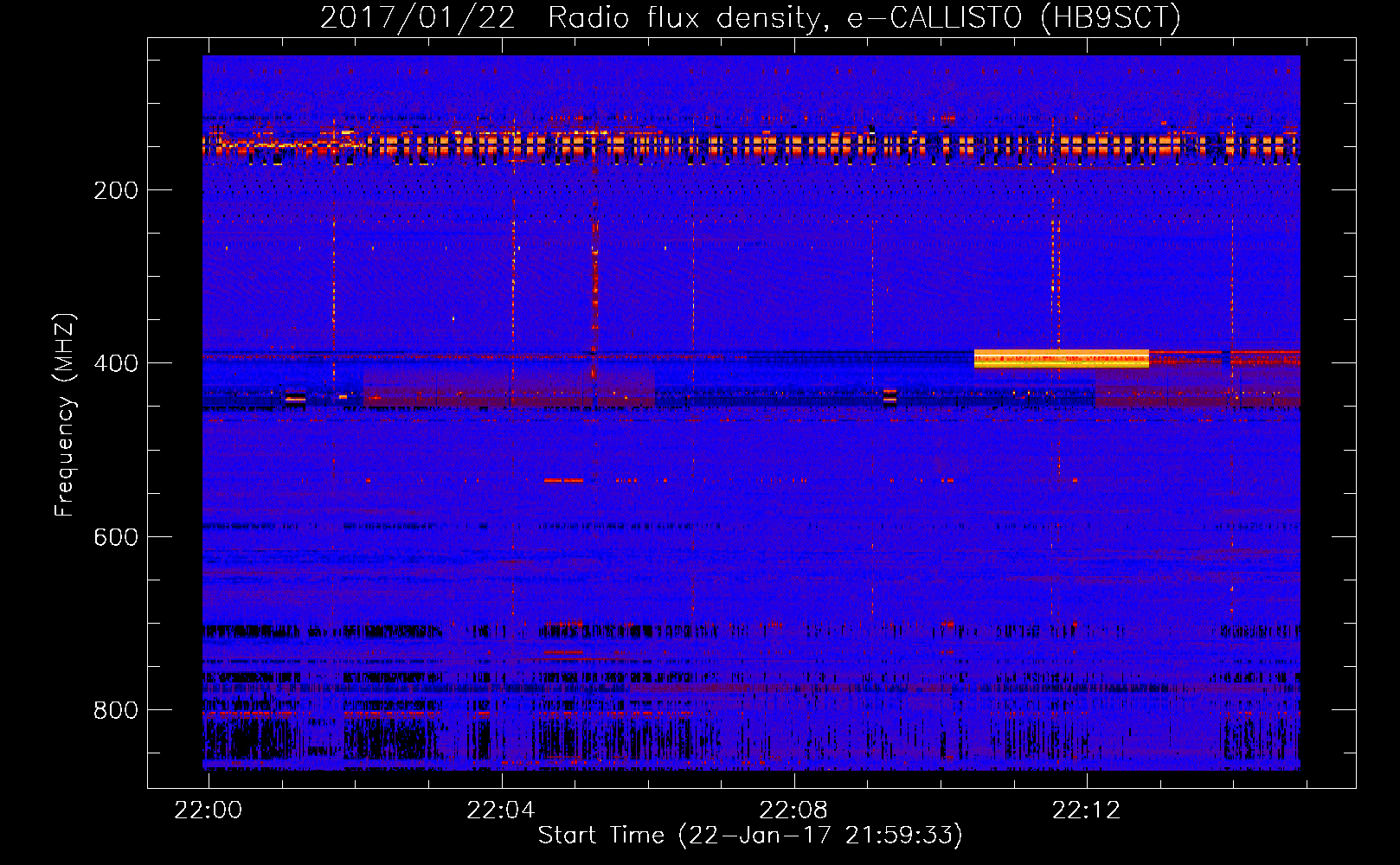Image resolution: width=1400 pixels, height=865 pixels.
Task: Click the 600 frequency tick label
Action: [x=116, y=537]
